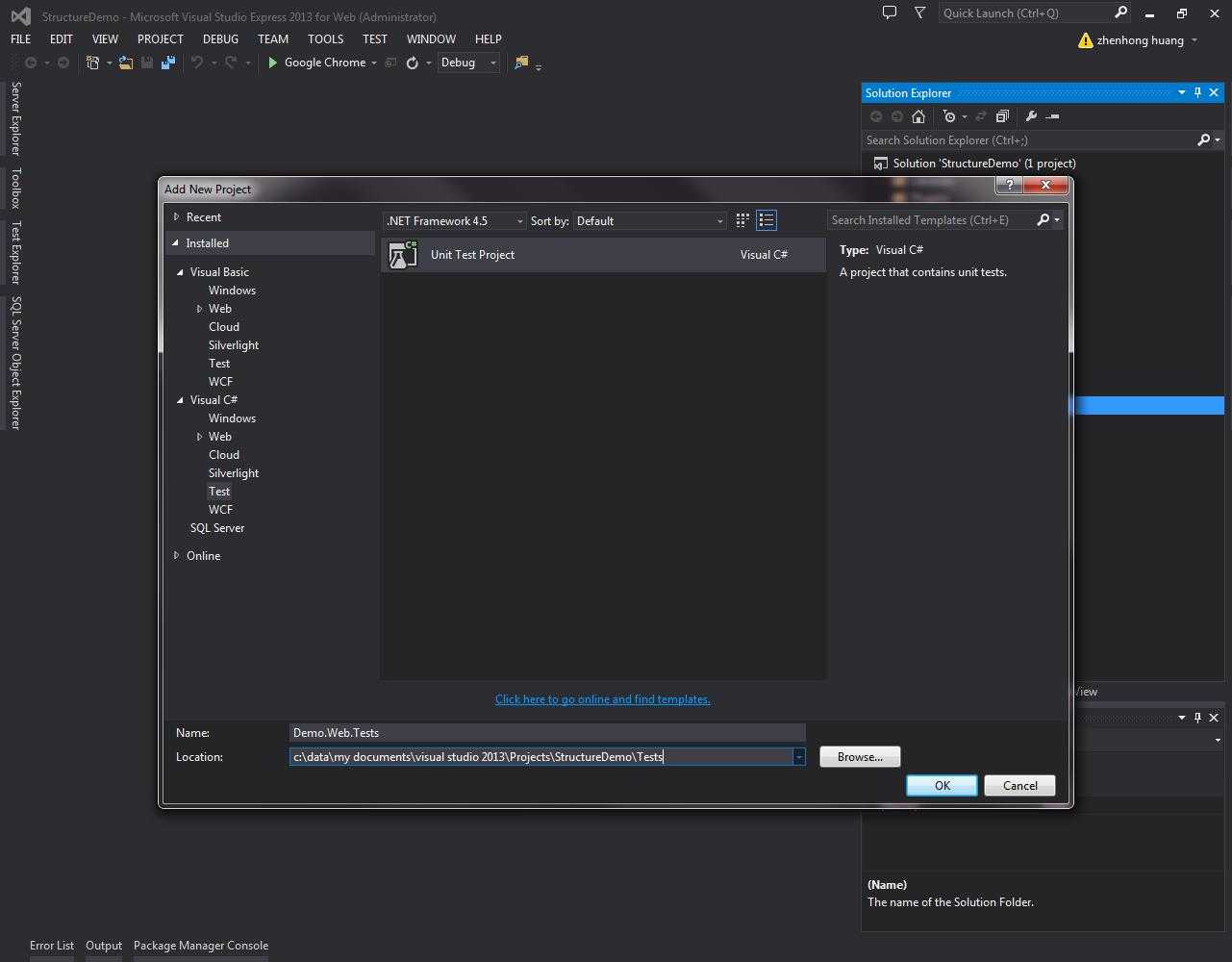The width and height of the screenshot is (1232, 962).
Task: Open the WINDOW menu
Action: [x=431, y=39]
